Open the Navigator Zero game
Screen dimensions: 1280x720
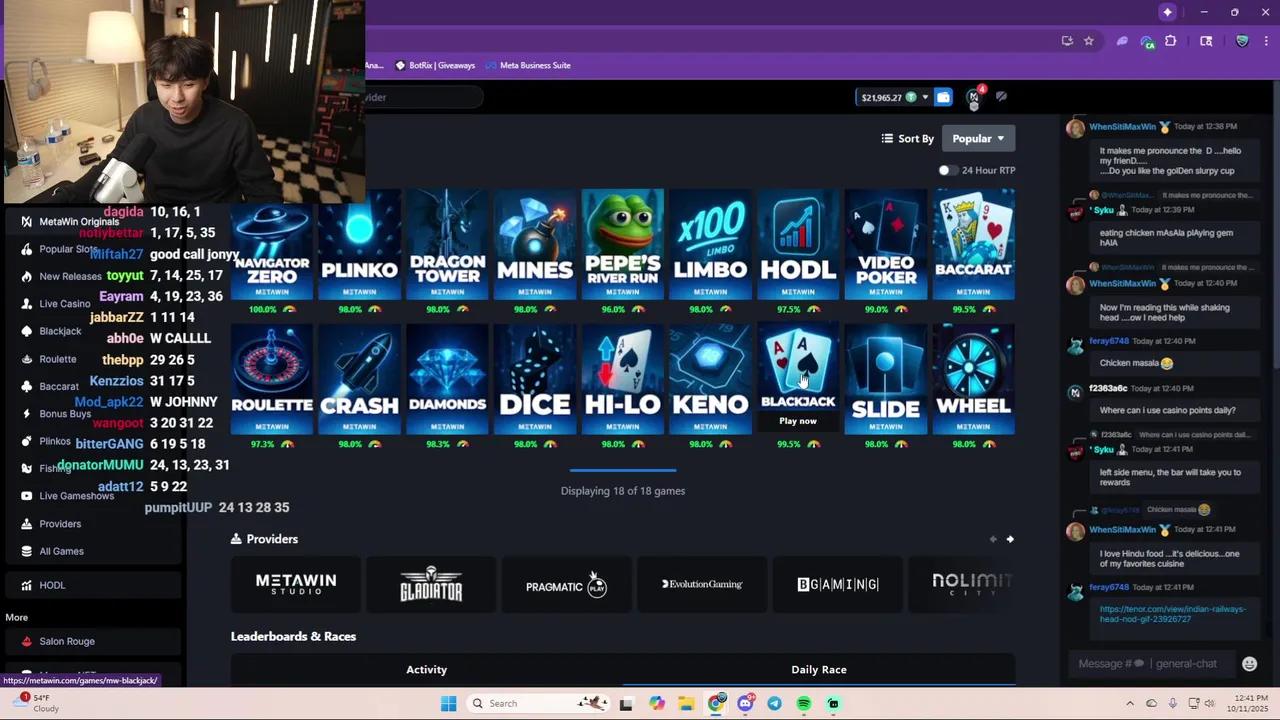pyautogui.click(x=272, y=244)
